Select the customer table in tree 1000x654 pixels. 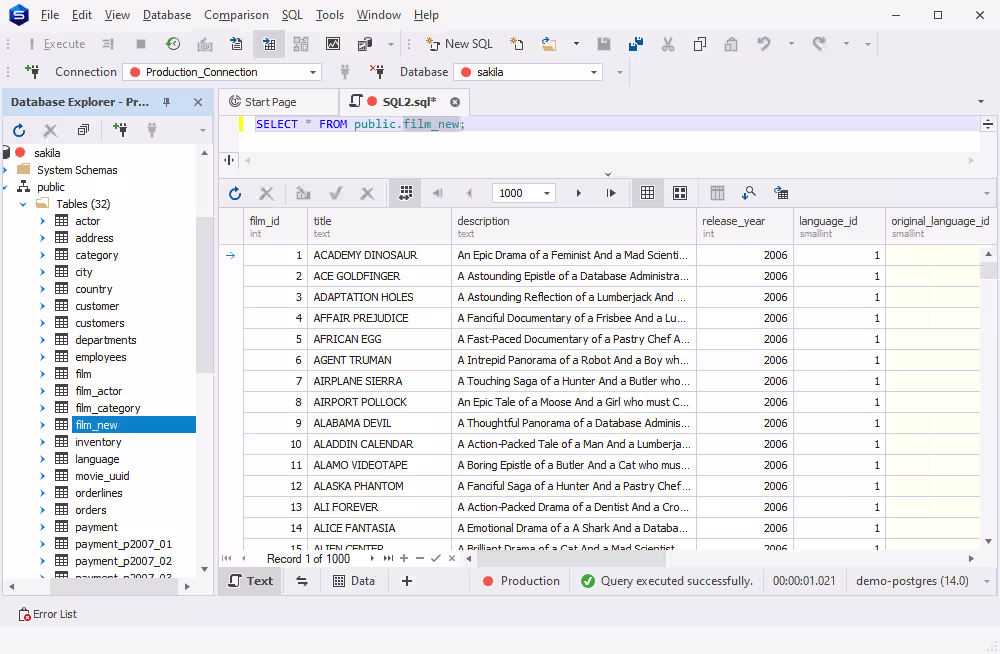pos(97,306)
